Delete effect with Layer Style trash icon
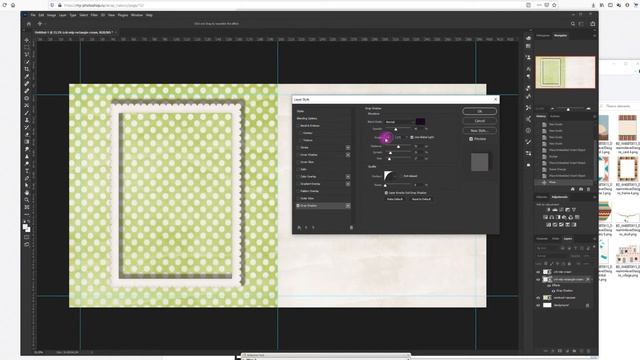Screen dimensions: 640x360 351,227
